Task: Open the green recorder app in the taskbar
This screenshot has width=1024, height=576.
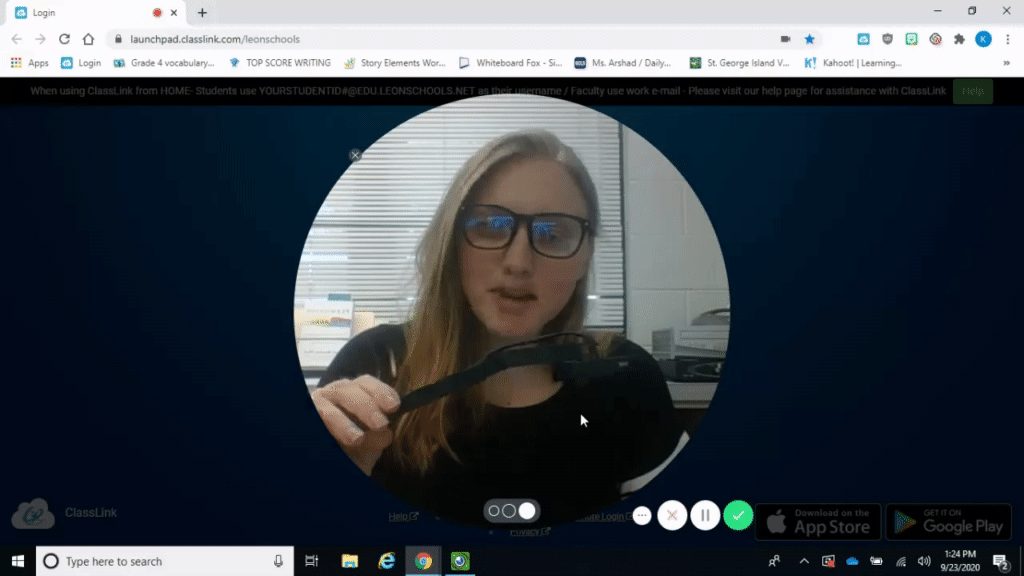Action: tap(460, 561)
